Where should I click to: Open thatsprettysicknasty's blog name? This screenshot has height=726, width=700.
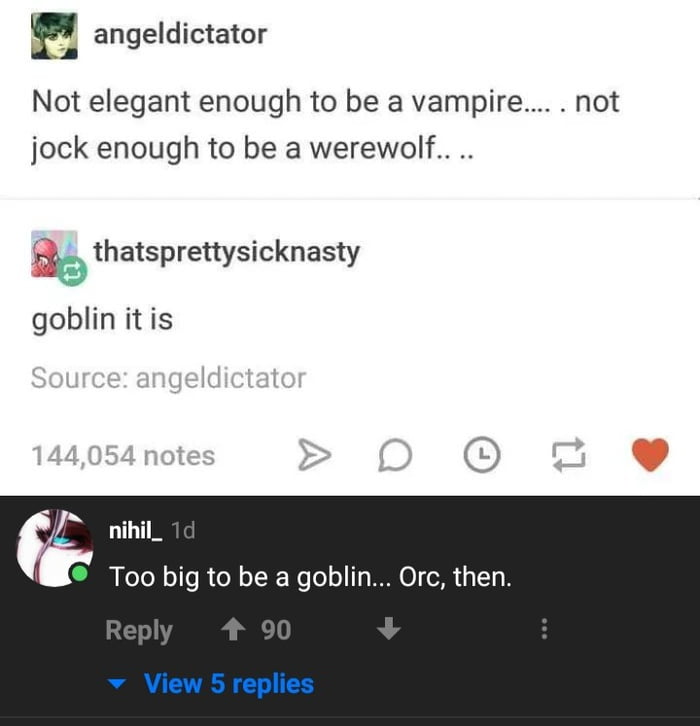pyautogui.click(x=226, y=252)
